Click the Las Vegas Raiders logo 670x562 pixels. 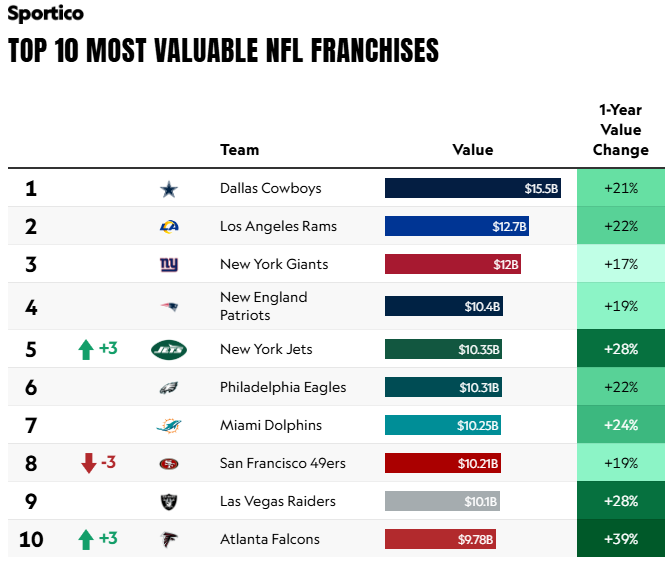pyautogui.click(x=169, y=502)
